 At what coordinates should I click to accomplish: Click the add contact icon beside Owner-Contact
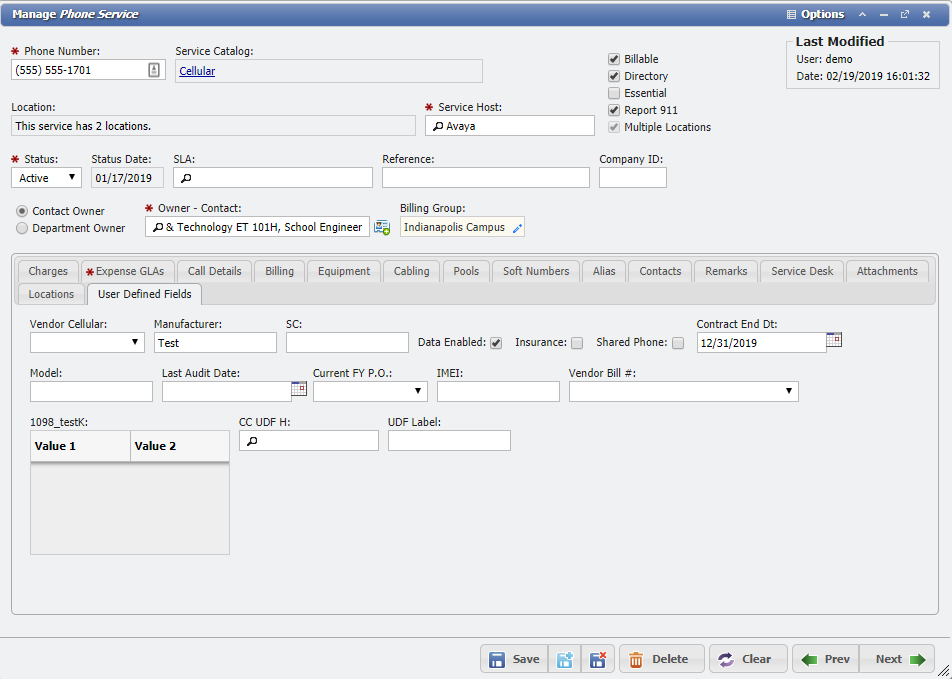381,227
